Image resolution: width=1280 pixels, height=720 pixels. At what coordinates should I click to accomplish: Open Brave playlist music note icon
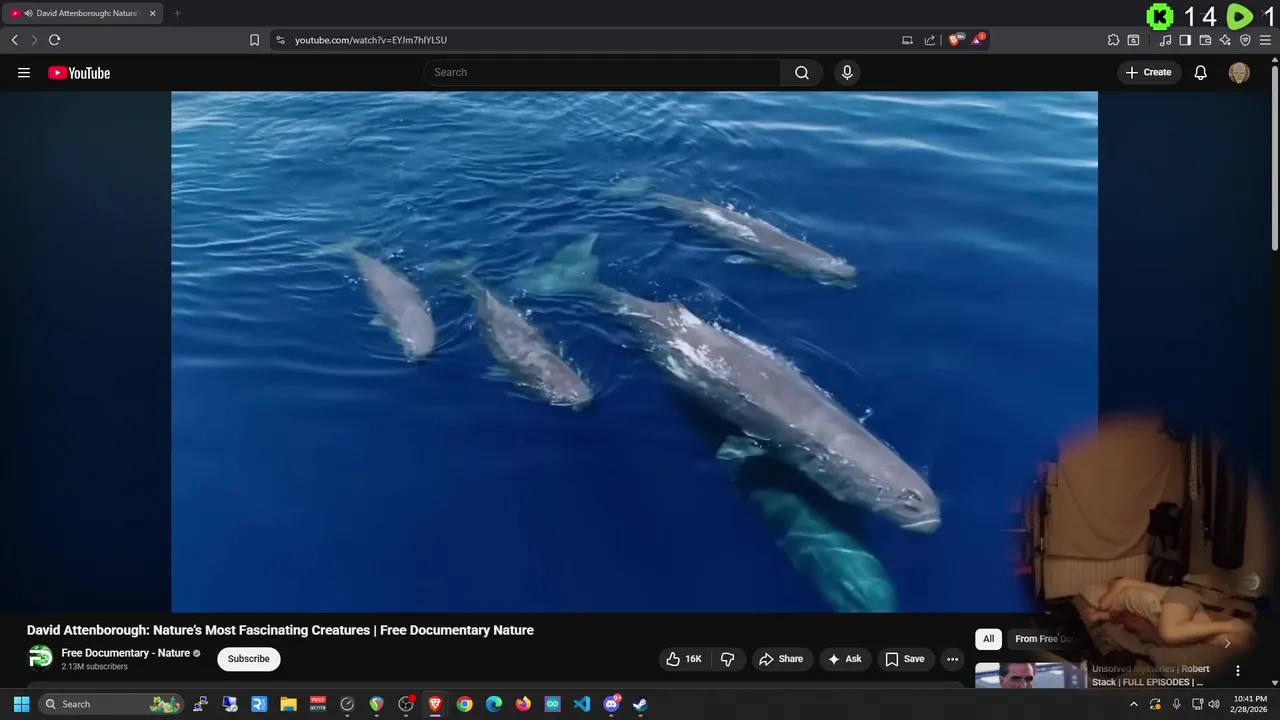[x=1165, y=40]
